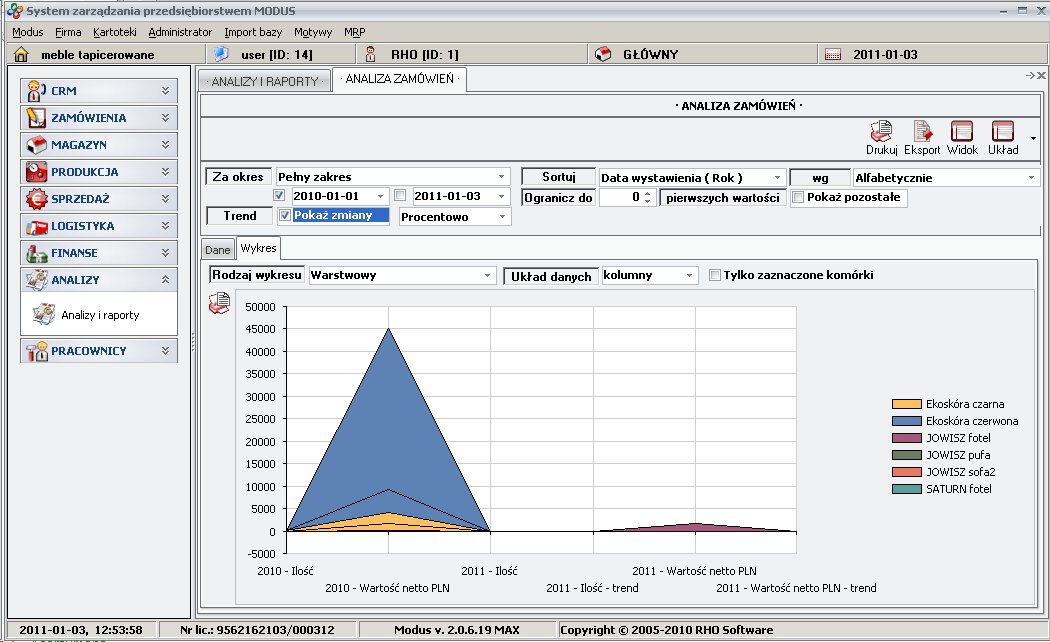Screen dimensions: 1050x642
Task: Click the Ekoskóra czerwona legend swatch
Action: [x=906, y=421]
